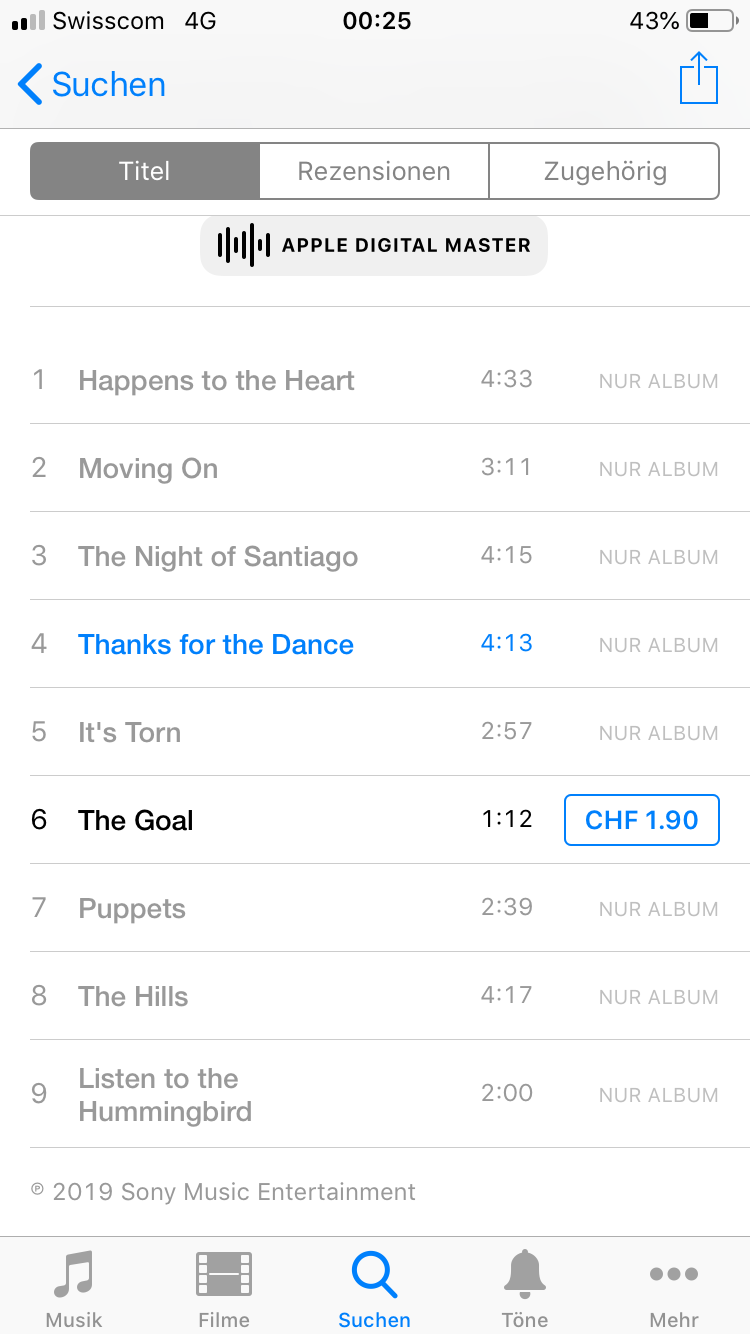Tap the Apple Digital Master waveform badge
The image size is (750, 1334).
point(374,245)
